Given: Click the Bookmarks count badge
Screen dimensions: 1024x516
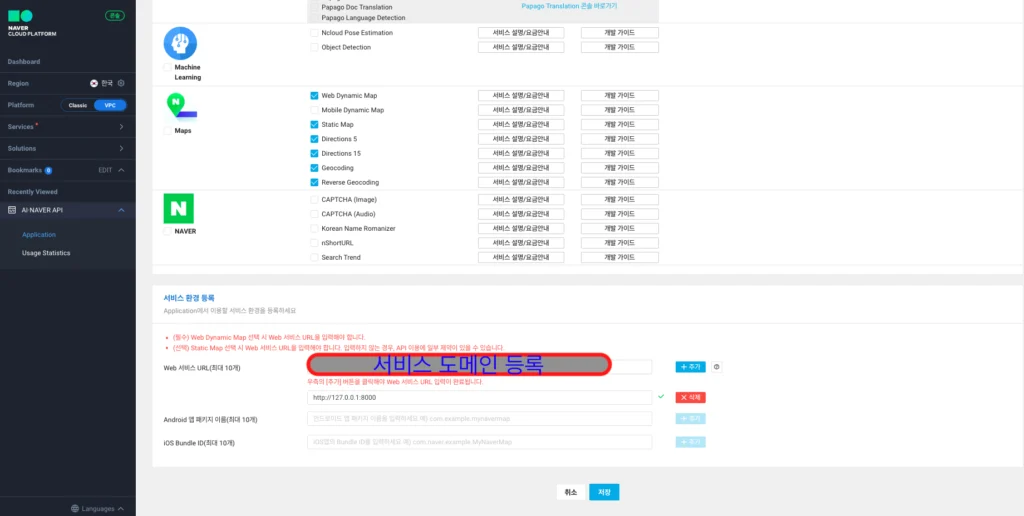Looking at the screenshot, I should [x=48, y=170].
